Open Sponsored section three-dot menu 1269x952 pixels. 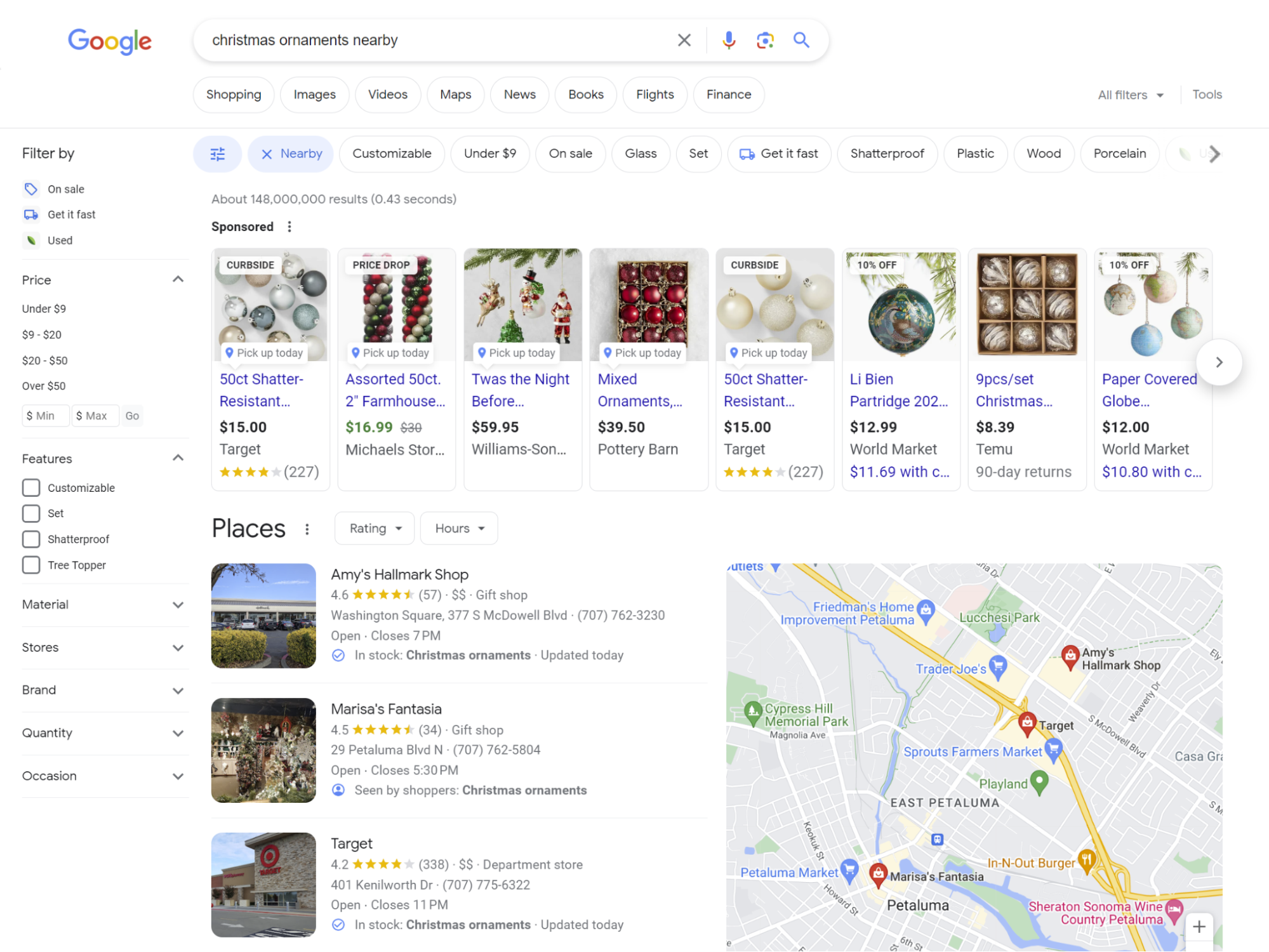click(289, 227)
